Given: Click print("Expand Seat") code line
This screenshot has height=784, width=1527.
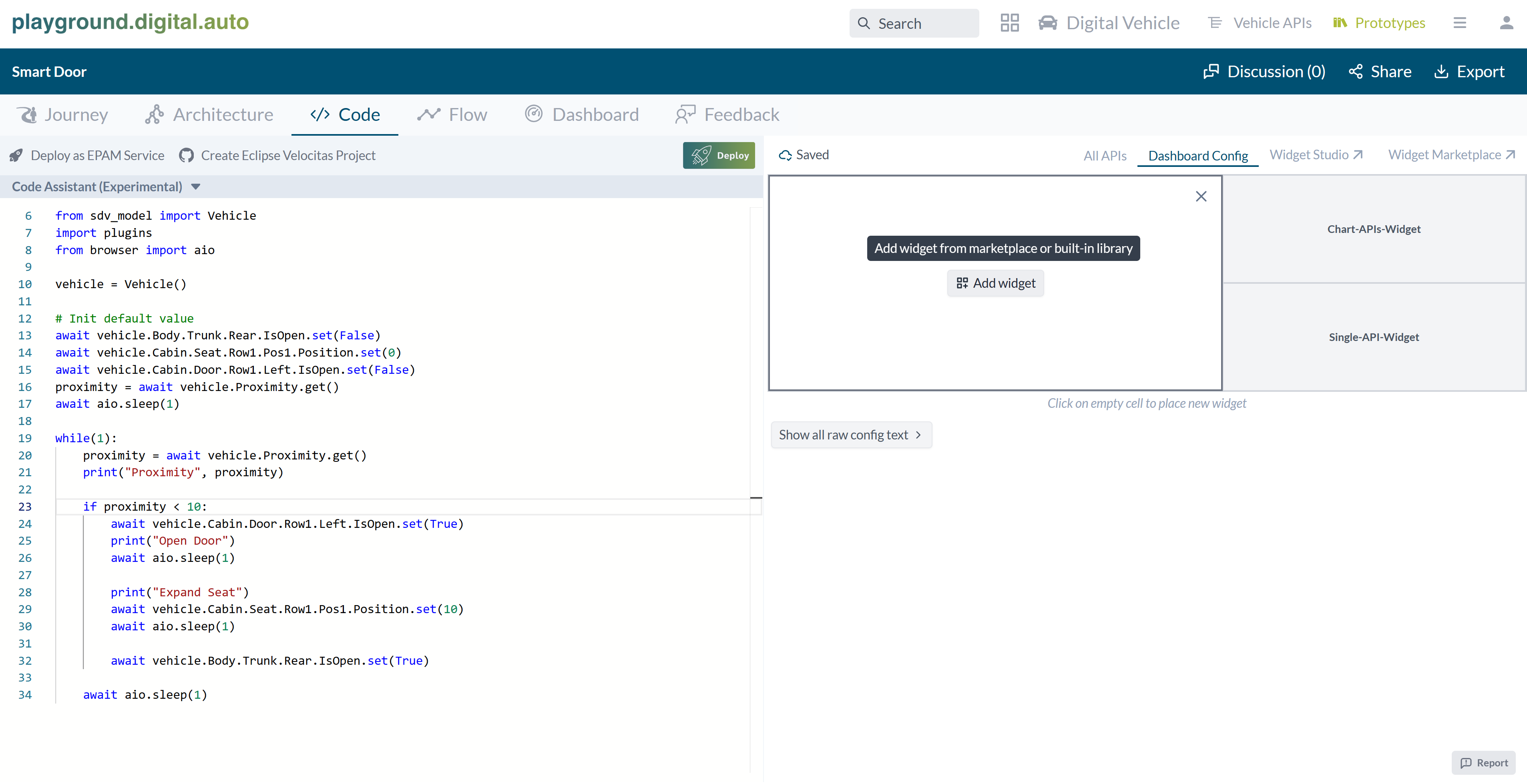Looking at the screenshot, I should [x=180, y=593].
